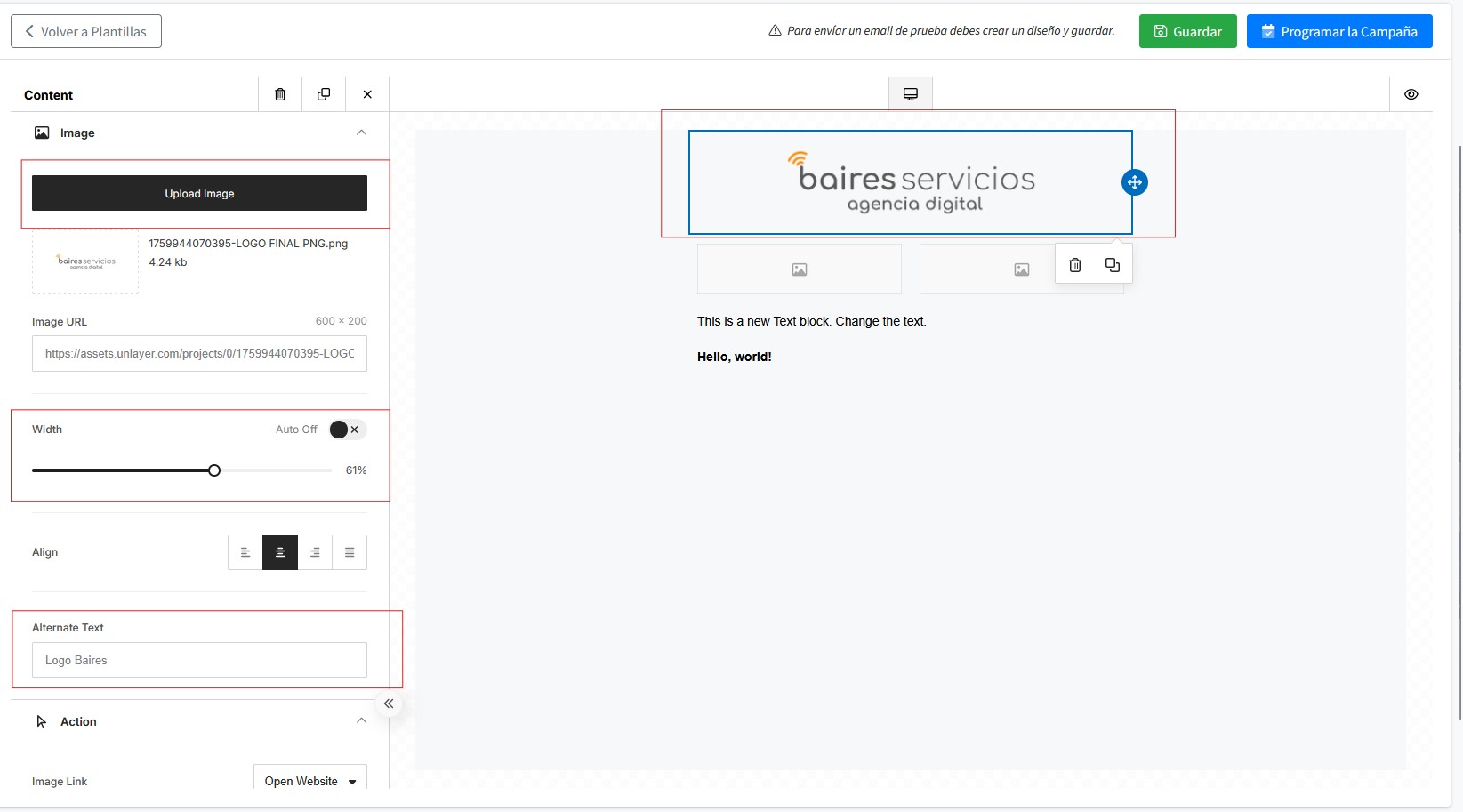Image resolution: width=1463 pixels, height=812 pixels.
Task: Align image to the left
Action: 245,552
